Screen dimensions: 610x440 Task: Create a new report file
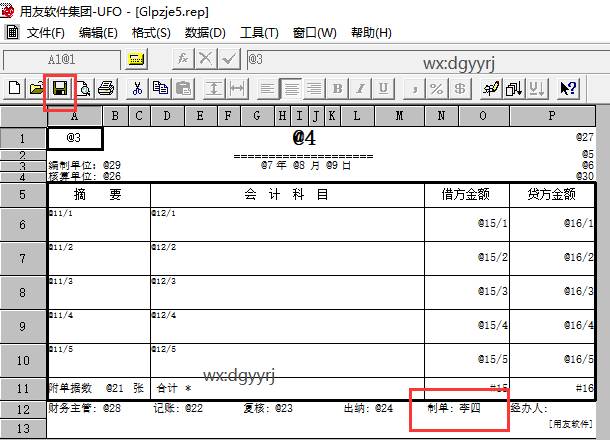pos(15,88)
